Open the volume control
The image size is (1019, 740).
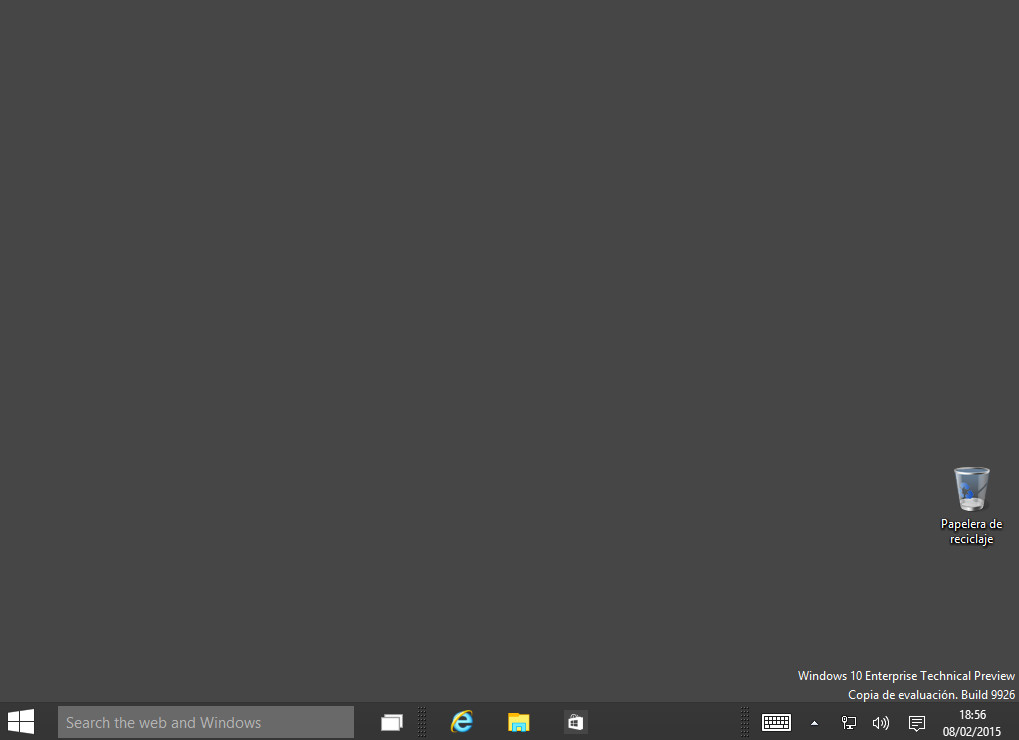(x=880, y=723)
